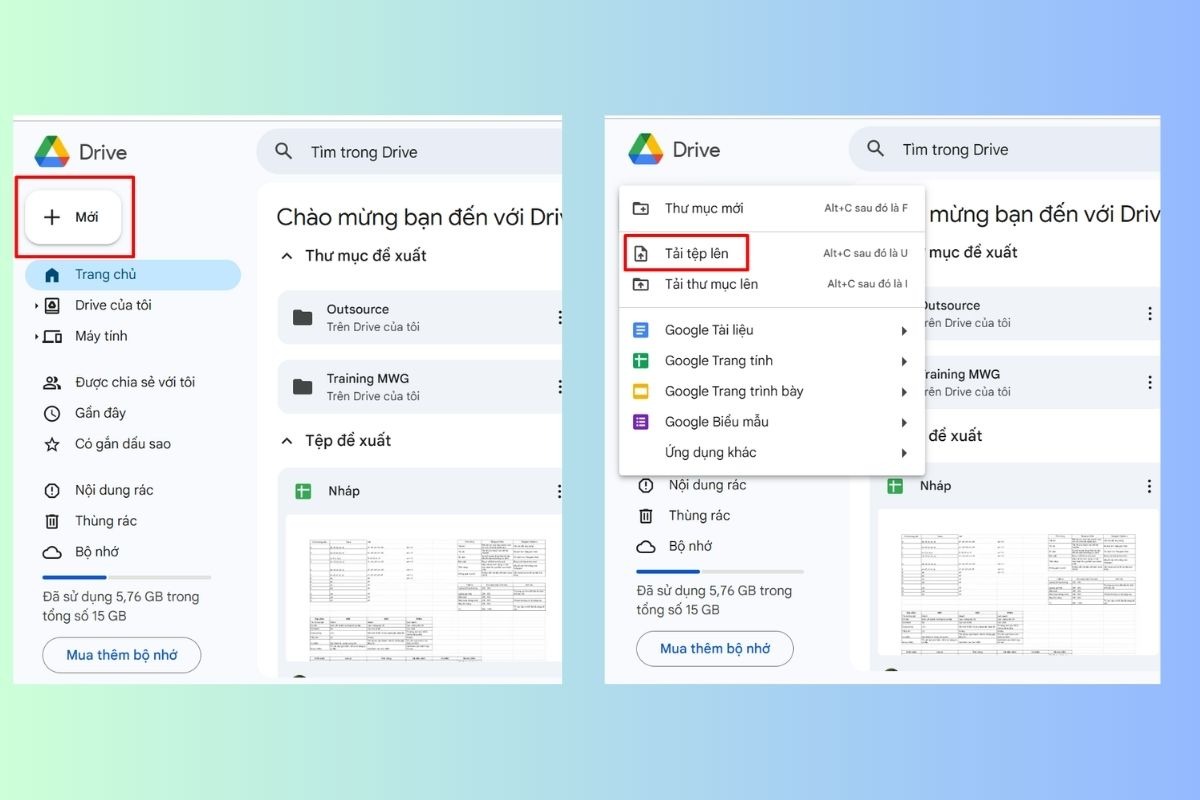Open more options beside Outsource, right screenshot
This screenshot has width=1200, height=800.
coord(1149,313)
